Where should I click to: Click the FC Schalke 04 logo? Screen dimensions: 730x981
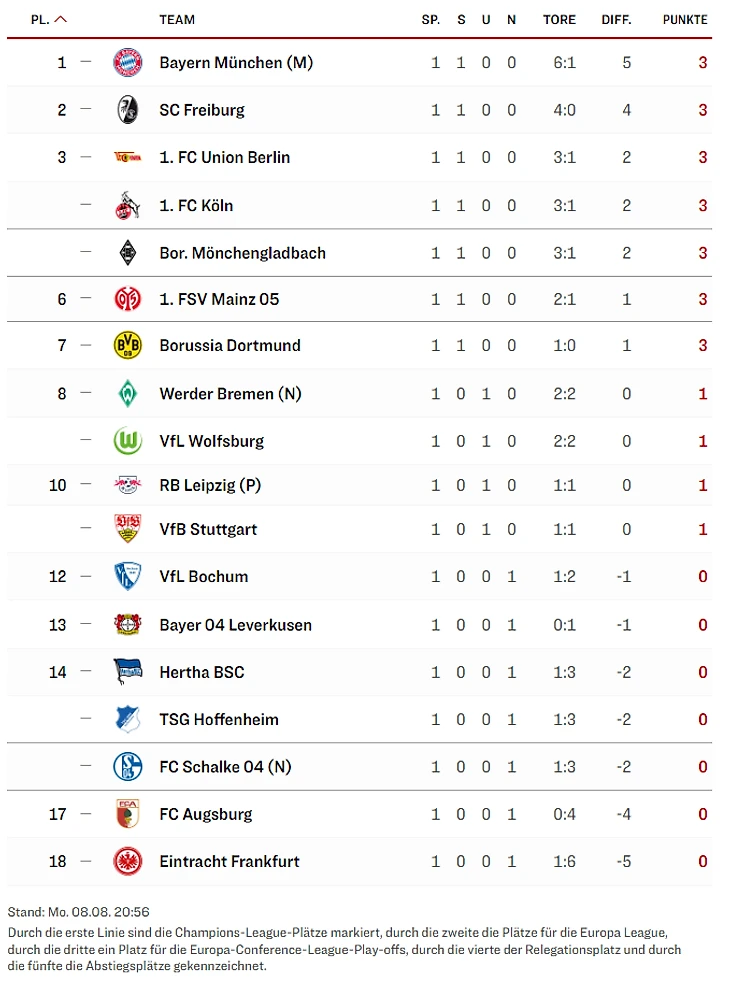(x=127, y=767)
